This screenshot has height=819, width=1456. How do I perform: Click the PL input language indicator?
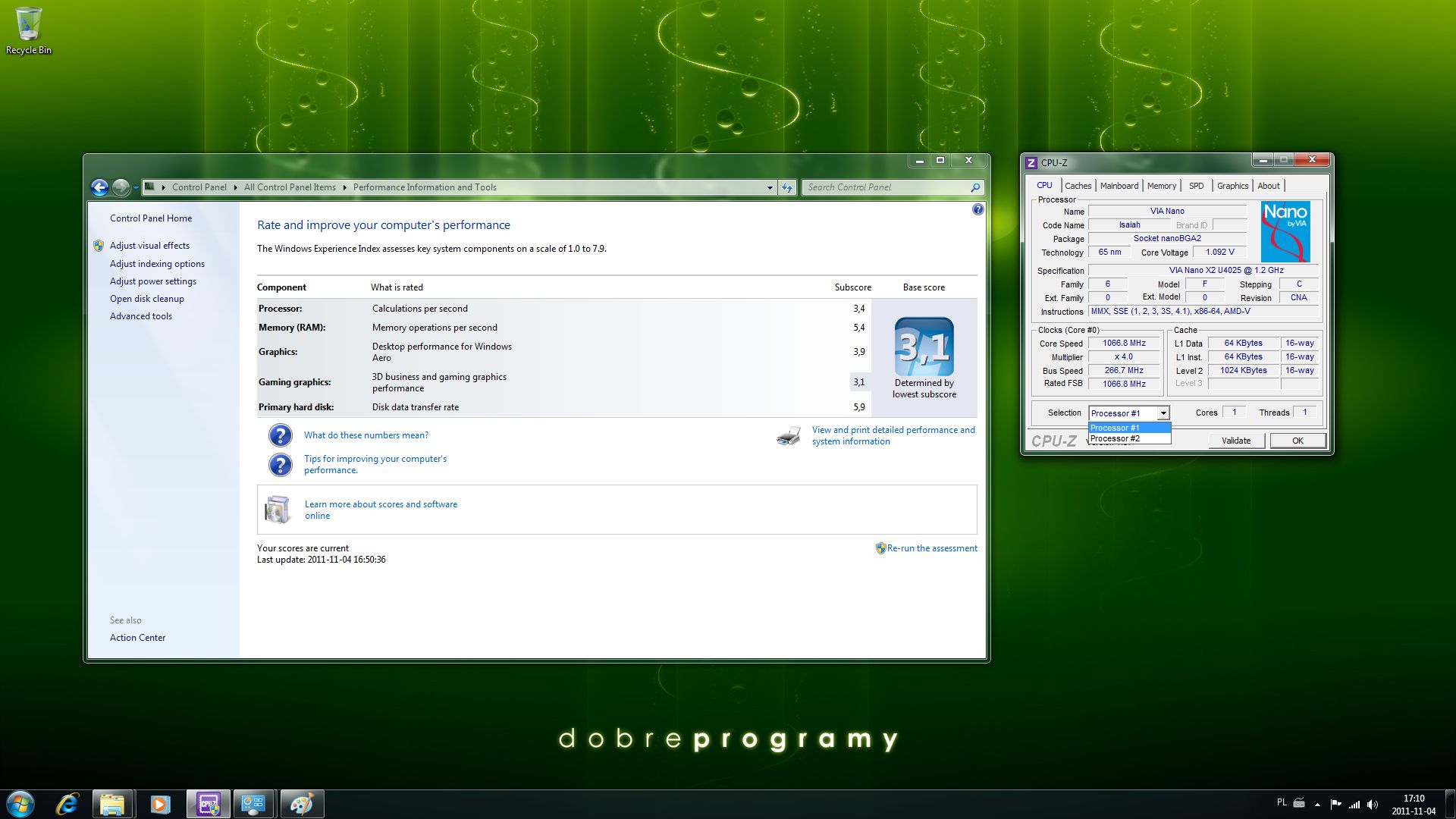click(1282, 802)
